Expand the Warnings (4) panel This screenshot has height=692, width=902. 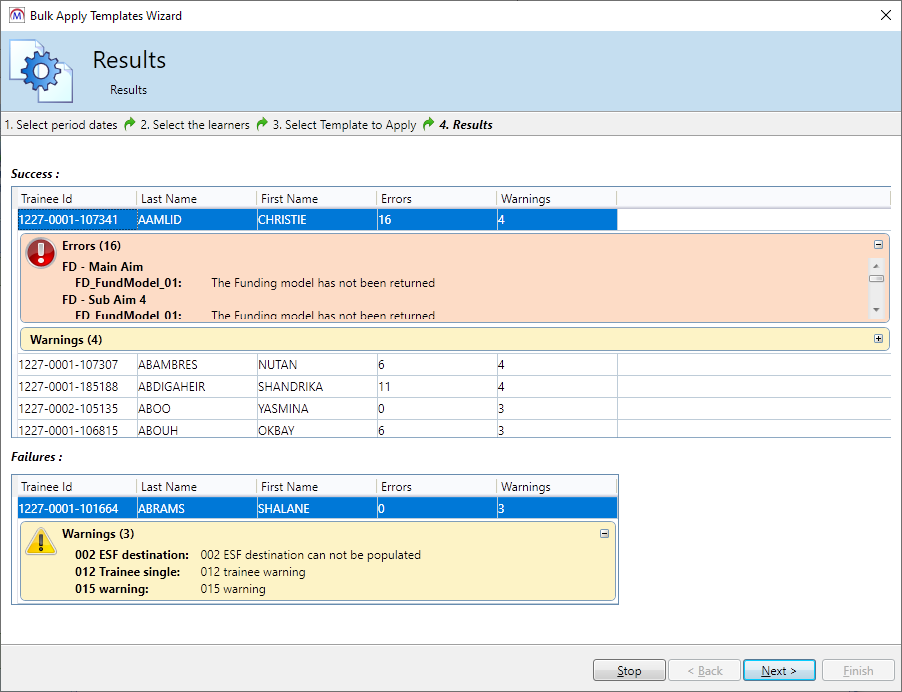pos(878,339)
